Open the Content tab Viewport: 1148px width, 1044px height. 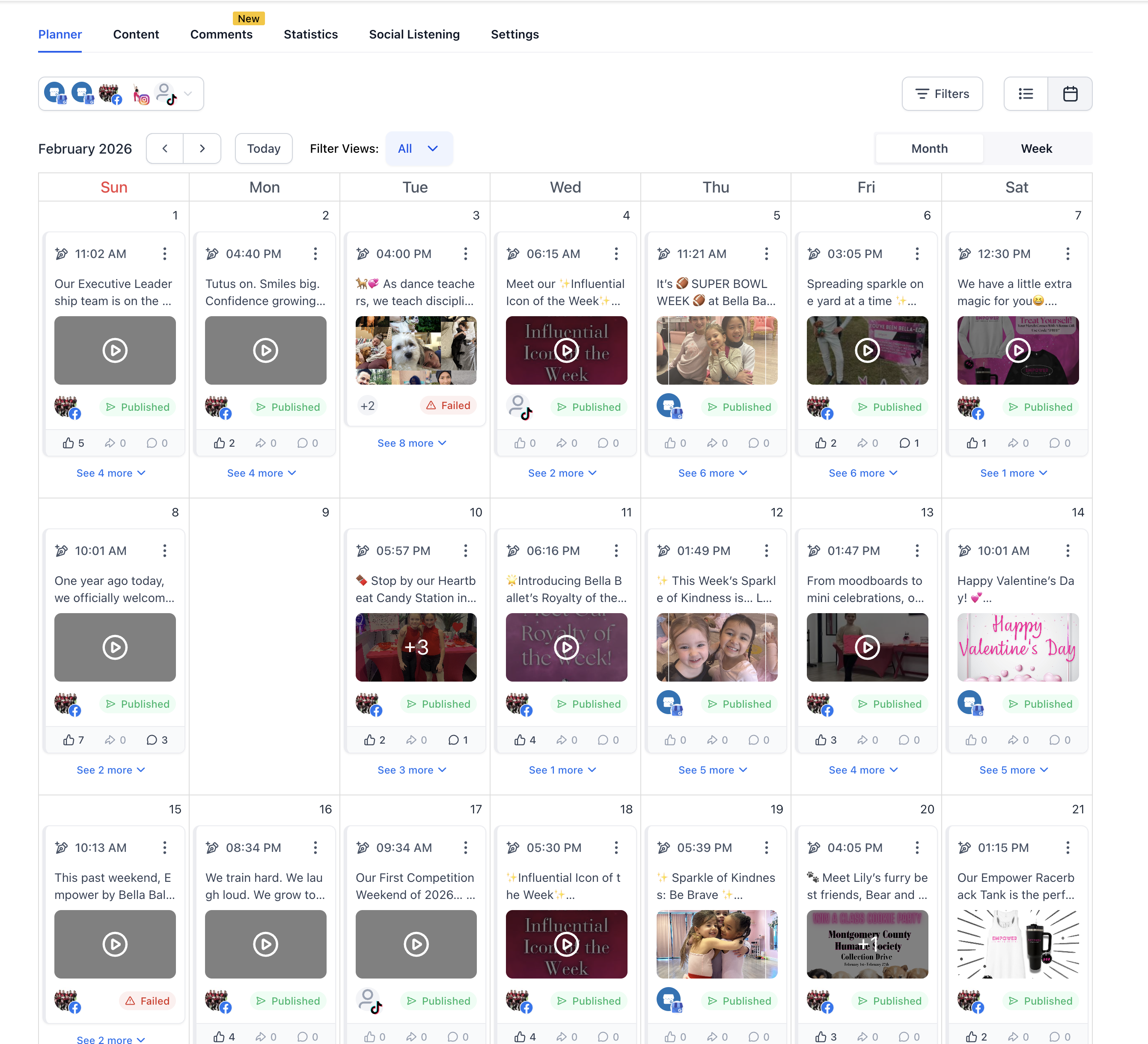point(136,34)
